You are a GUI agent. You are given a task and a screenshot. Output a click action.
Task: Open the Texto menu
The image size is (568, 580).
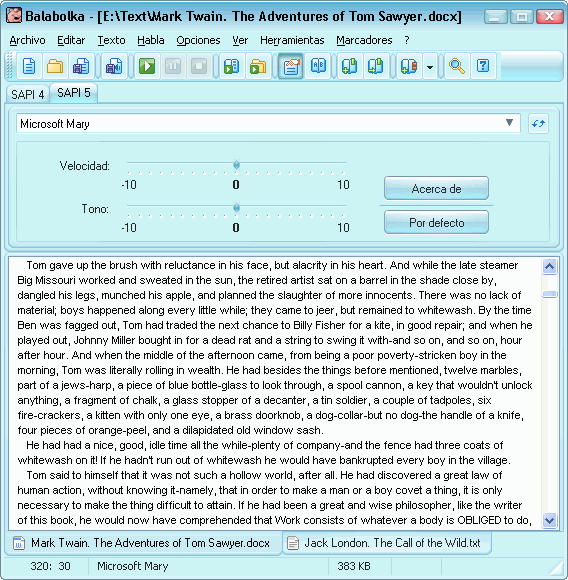[x=111, y=40]
